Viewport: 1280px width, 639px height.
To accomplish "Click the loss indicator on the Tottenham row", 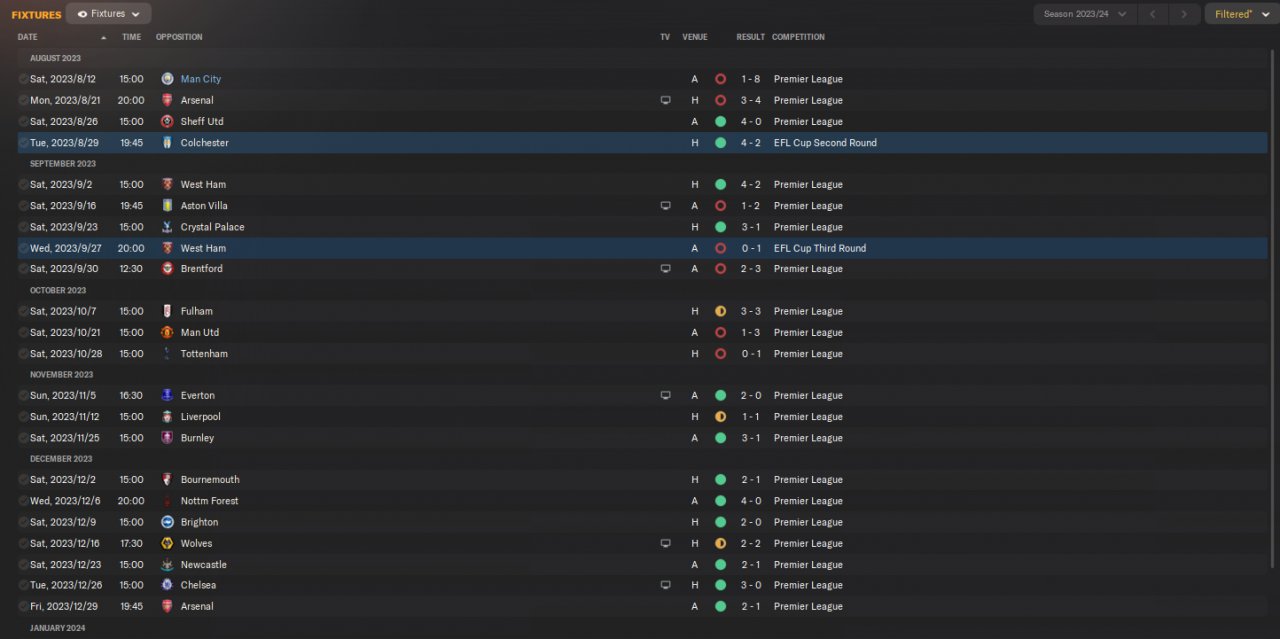I will 720,354.
